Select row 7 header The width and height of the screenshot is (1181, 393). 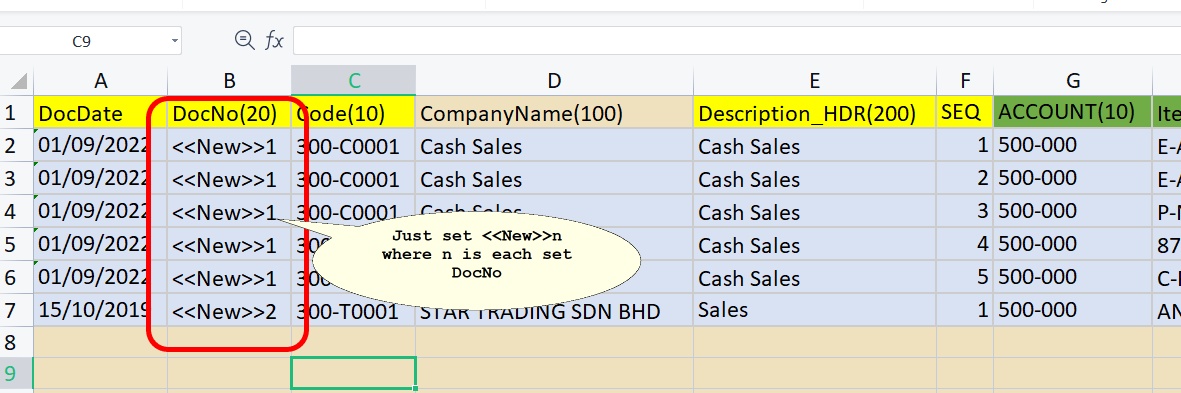tap(17, 310)
